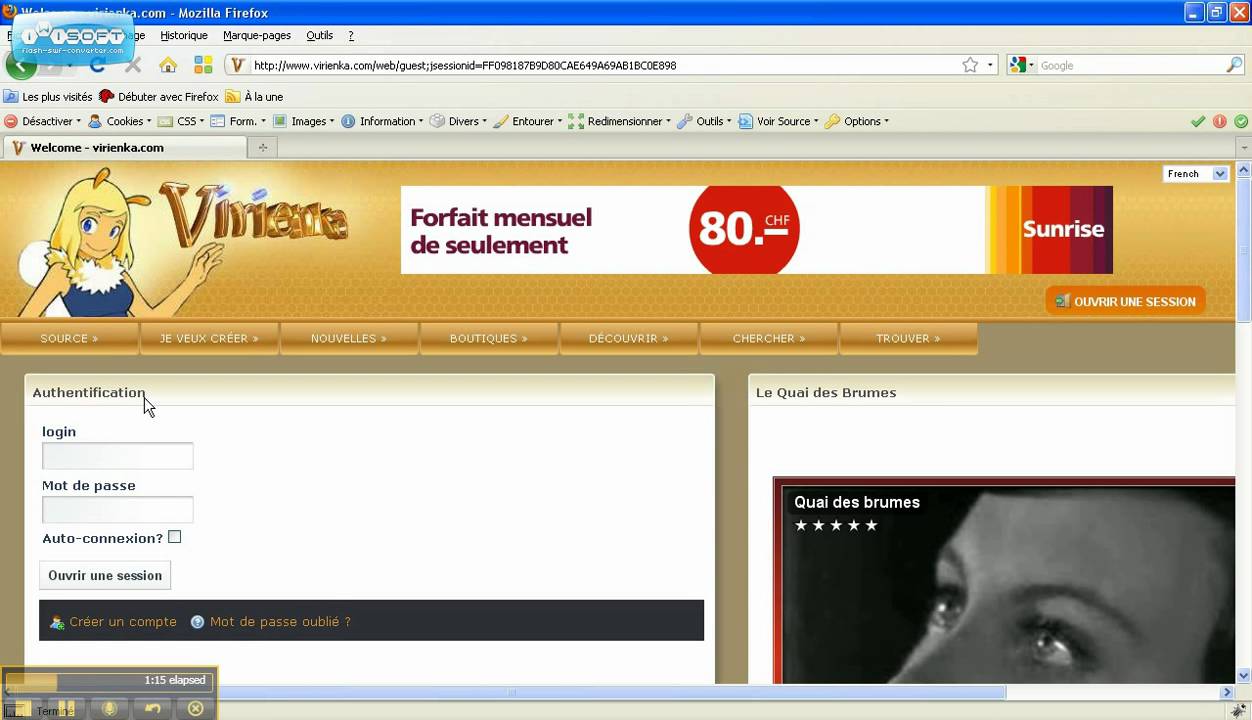
Task: Click the orange OUVRIR UNE SESSION header button
Action: pos(1125,301)
